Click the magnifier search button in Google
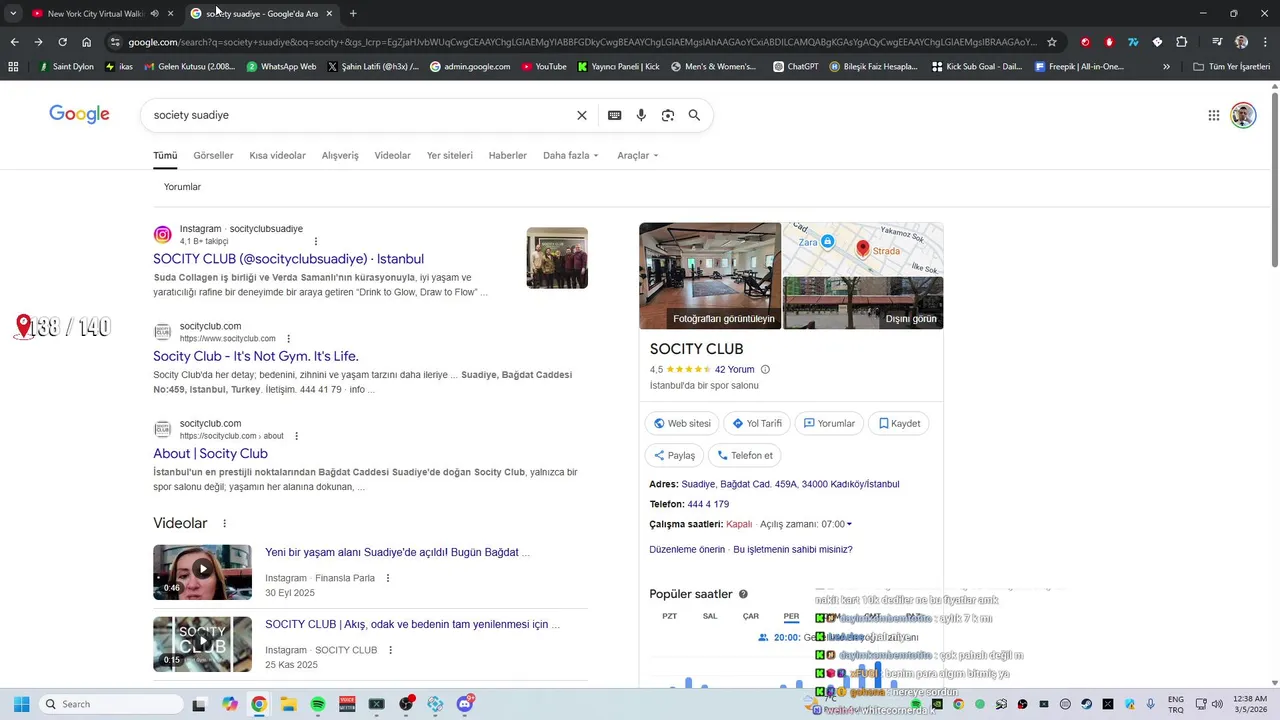 tap(694, 115)
